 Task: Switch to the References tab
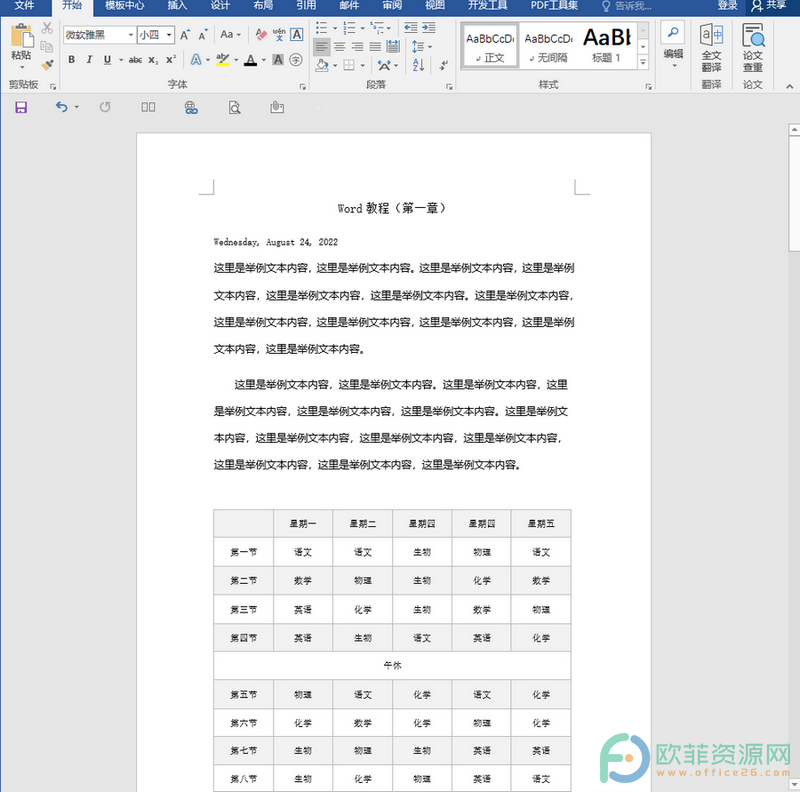[x=306, y=6]
